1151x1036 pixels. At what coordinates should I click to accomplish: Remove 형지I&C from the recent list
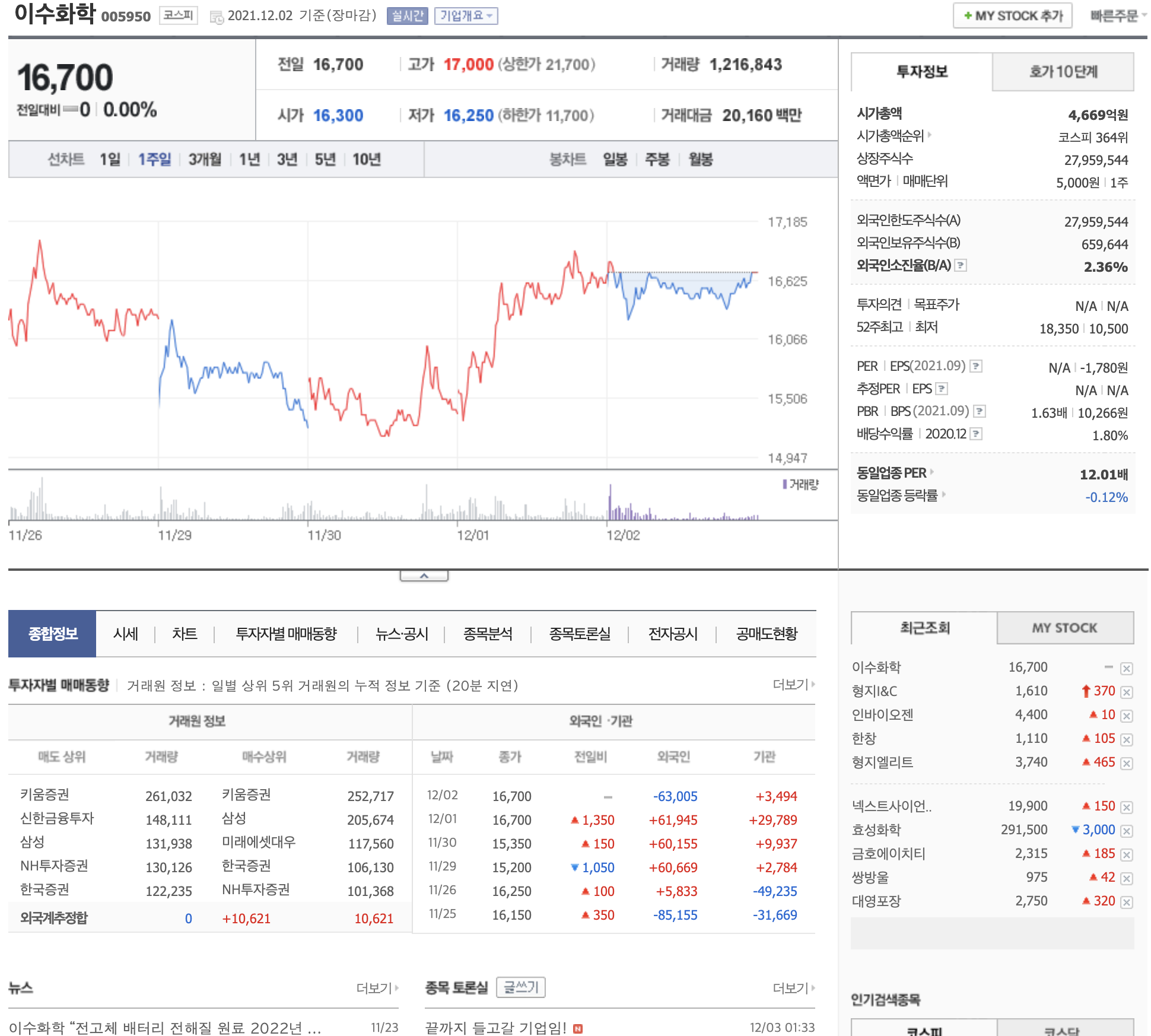(1127, 692)
